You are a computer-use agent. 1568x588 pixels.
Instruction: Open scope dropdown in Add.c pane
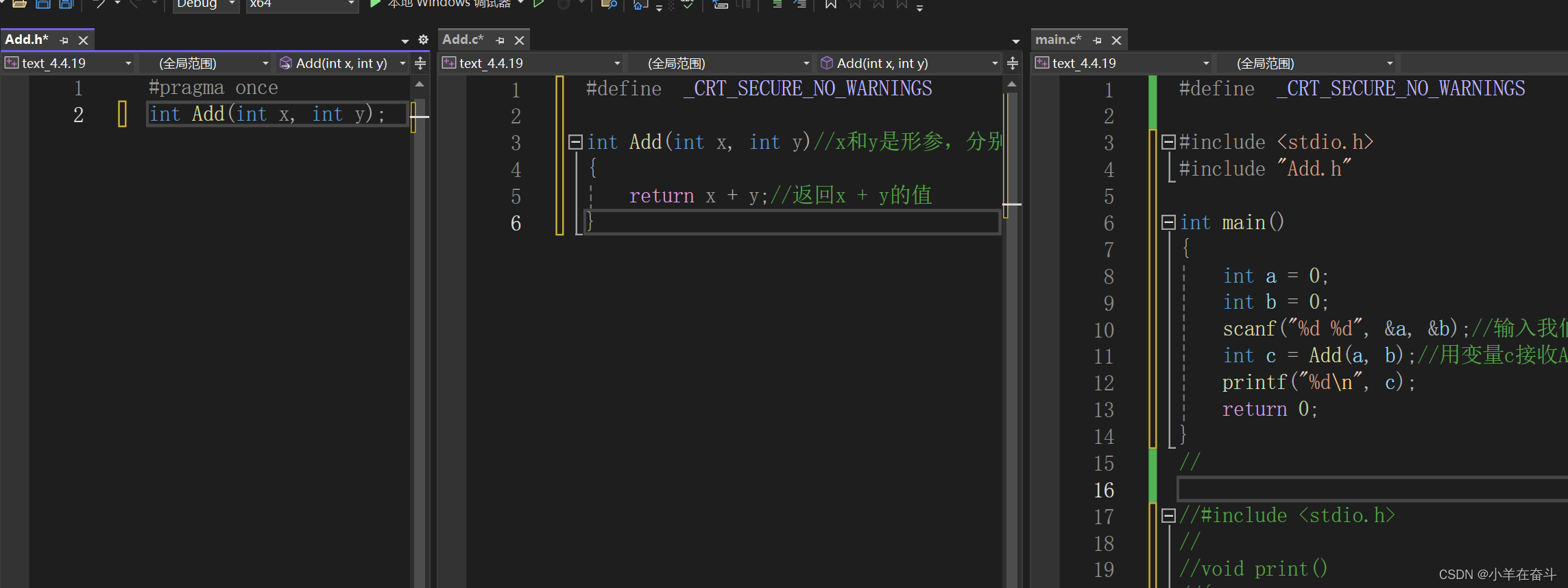[721, 64]
